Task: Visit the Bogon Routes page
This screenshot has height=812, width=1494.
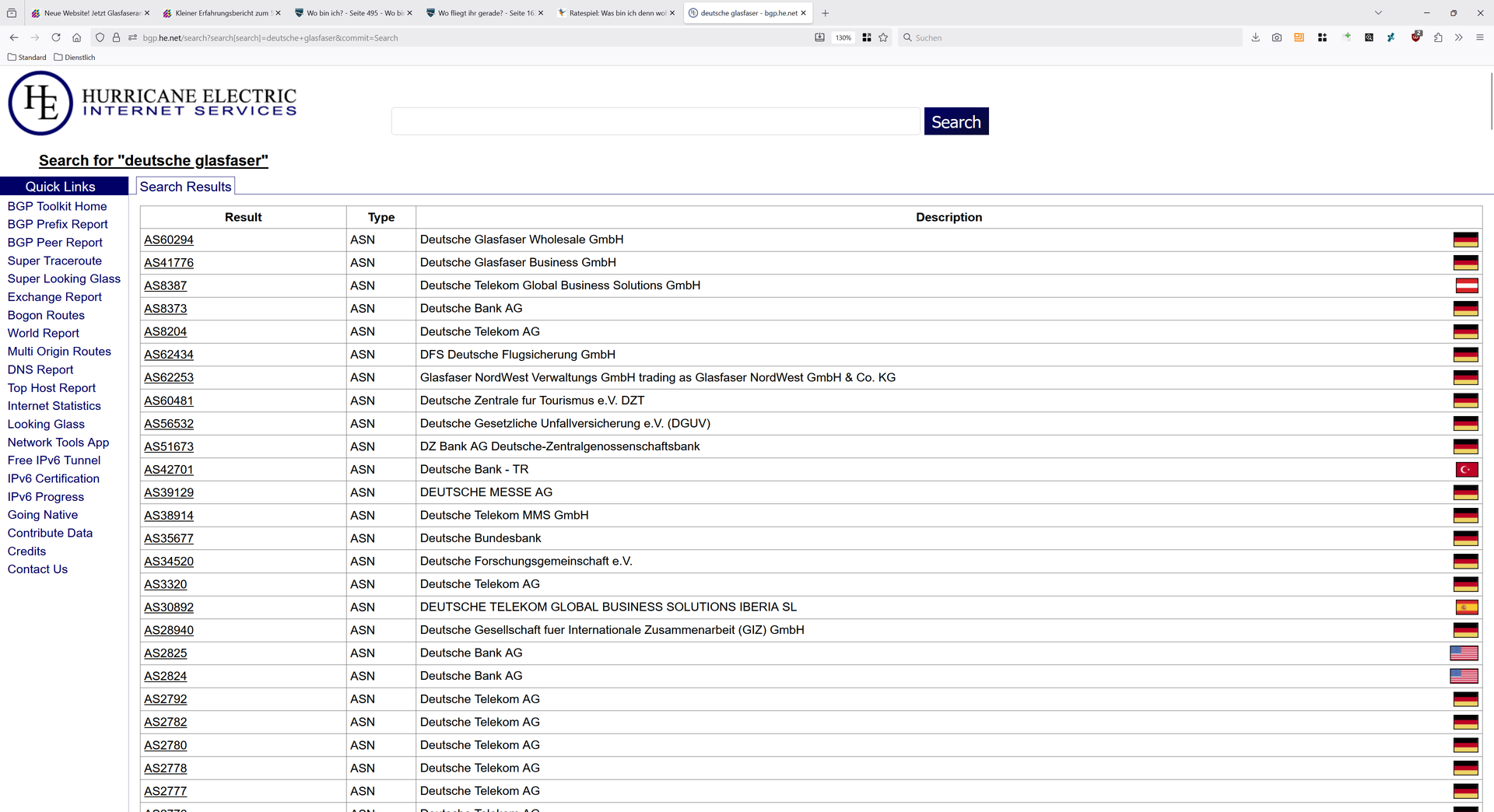Action: pyautogui.click(x=46, y=315)
